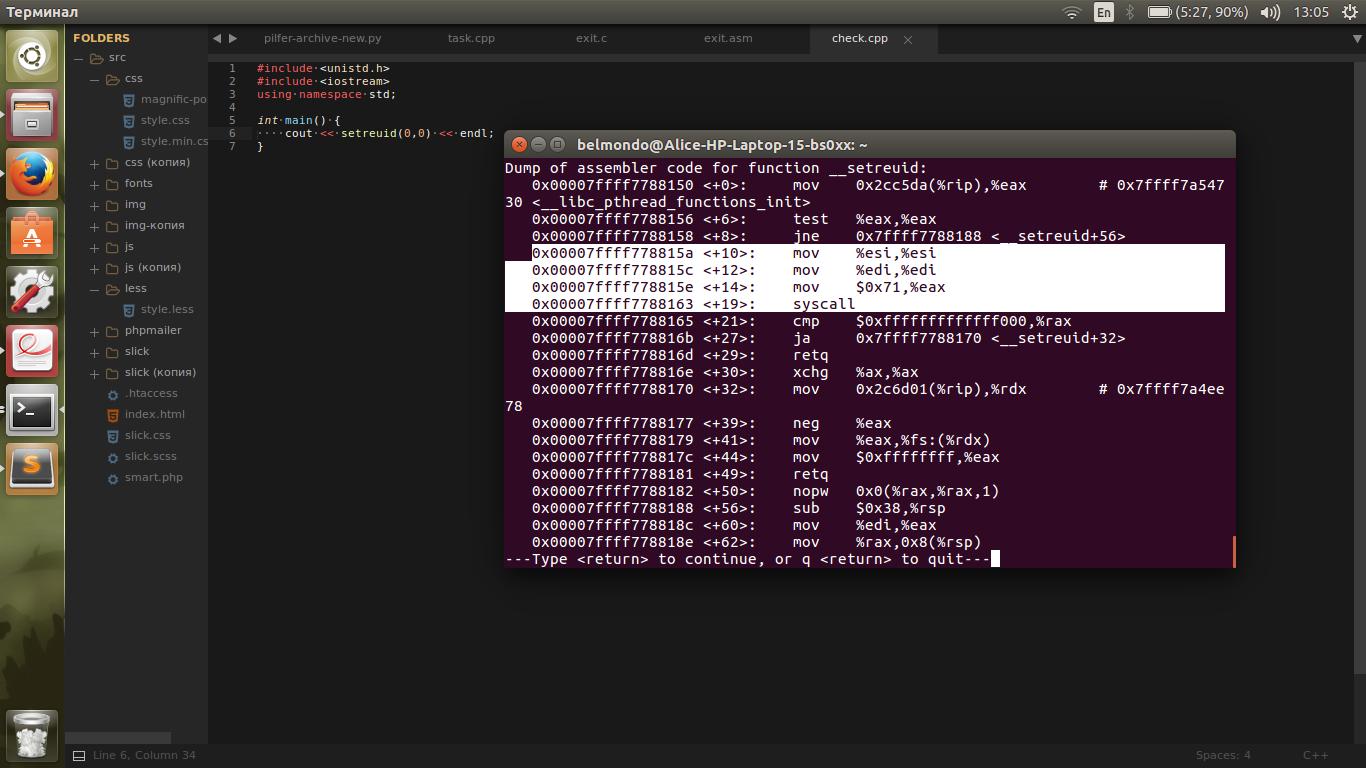Click tab-history back arrow in Sublime
Viewport: 1366px width, 768px height.
click(217, 38)
